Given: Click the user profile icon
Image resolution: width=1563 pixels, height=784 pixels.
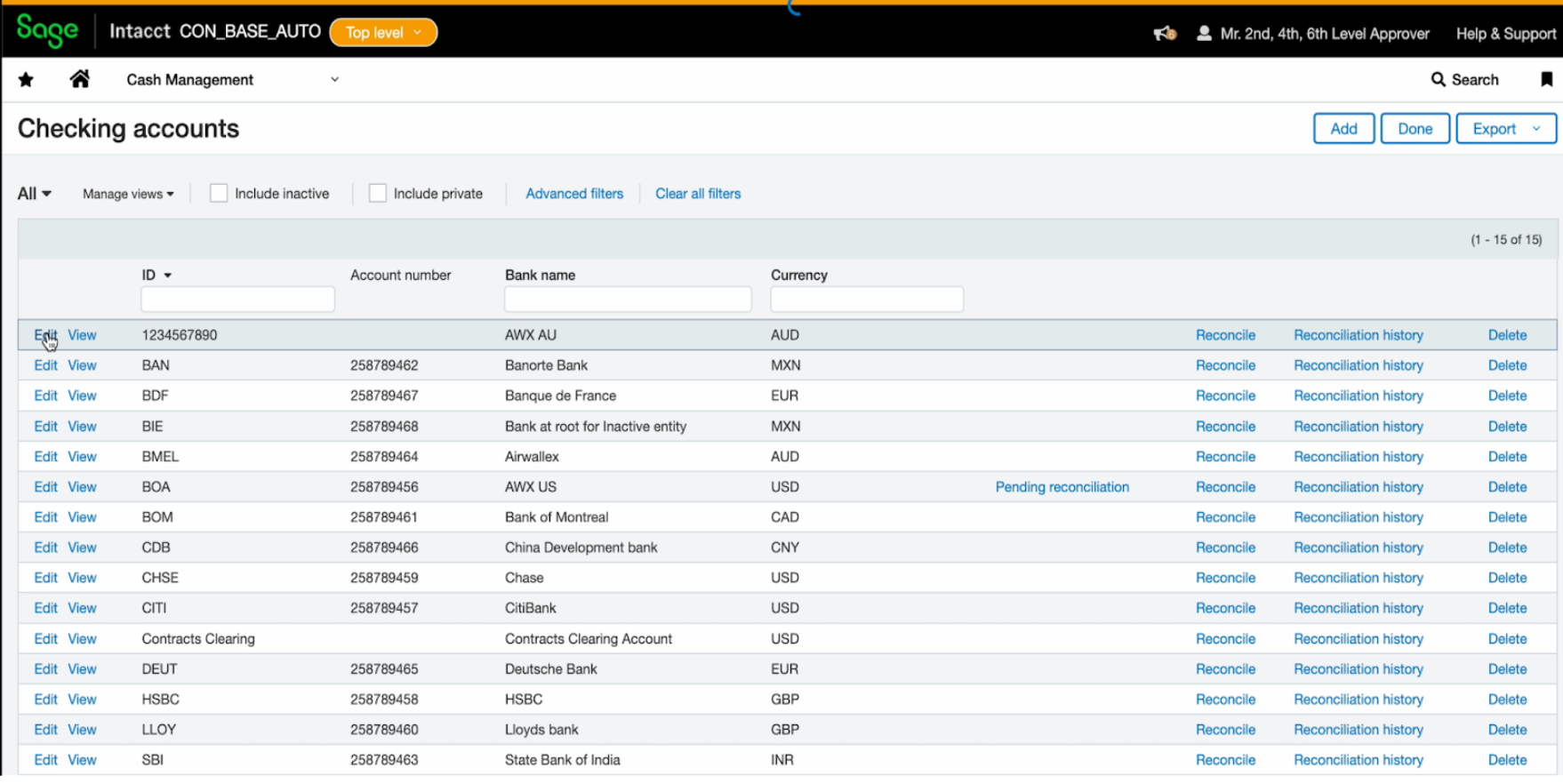Looking at the screenshot, I should coord(1204,34).
